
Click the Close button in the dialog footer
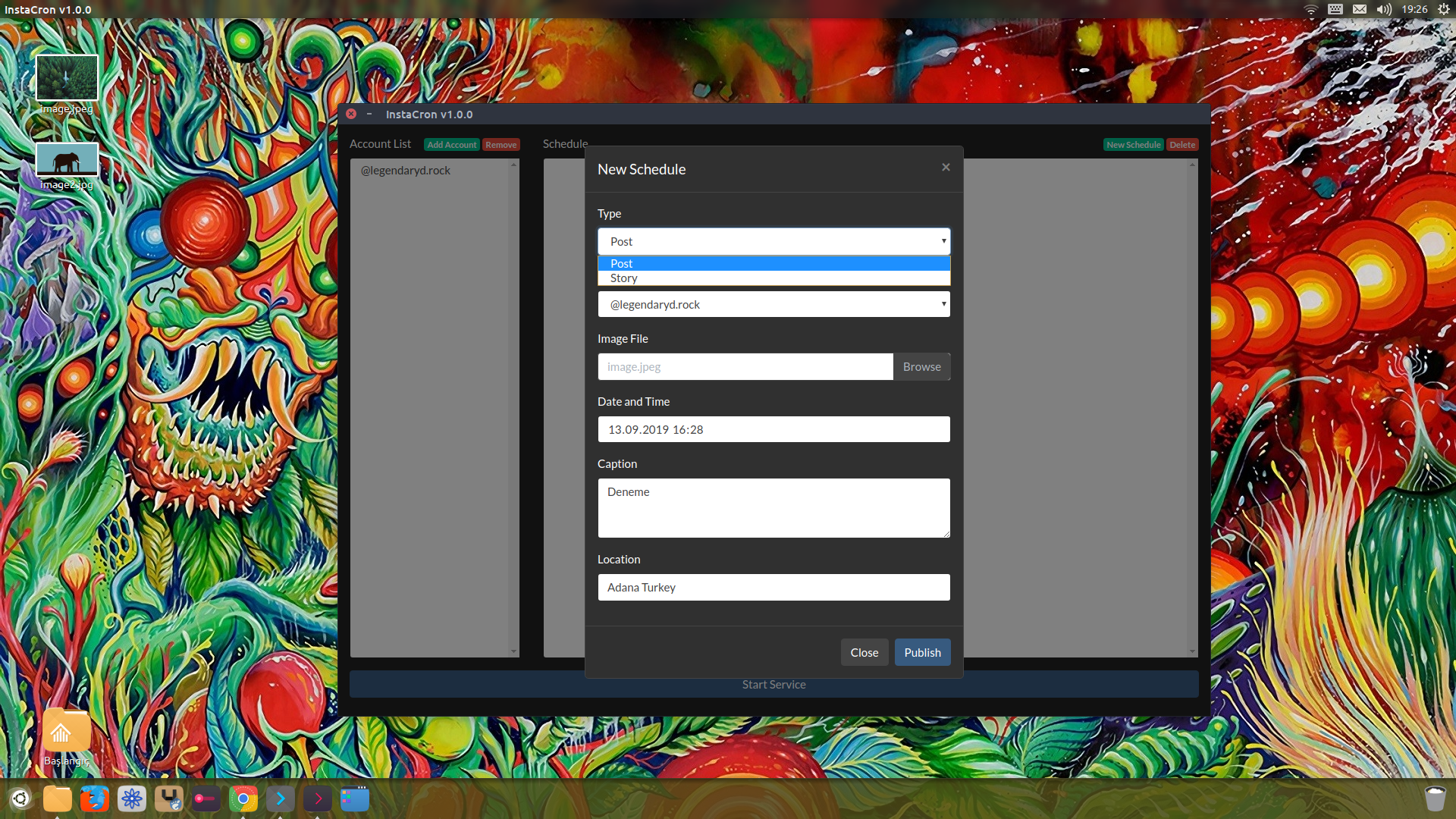[864, 652]
